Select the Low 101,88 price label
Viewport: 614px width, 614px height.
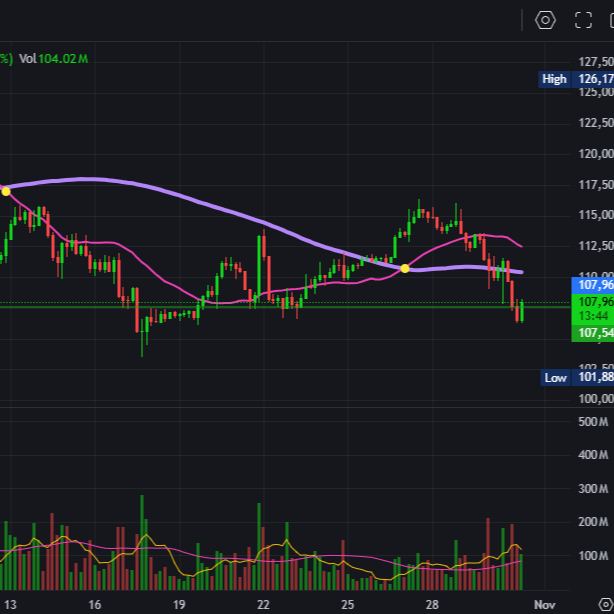[577, 378]
